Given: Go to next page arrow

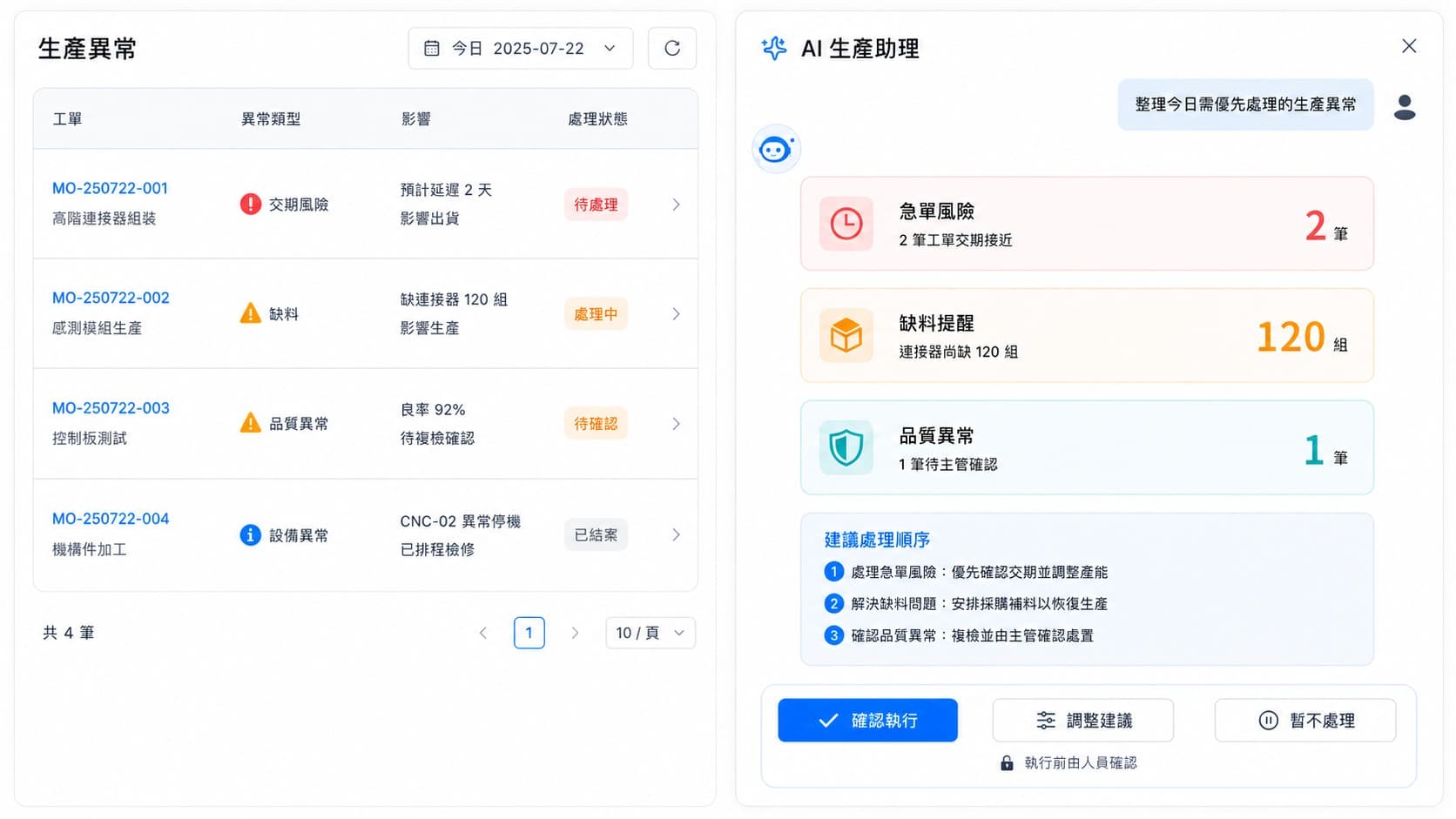Looking at the screenshot, I should coord(575,633).
